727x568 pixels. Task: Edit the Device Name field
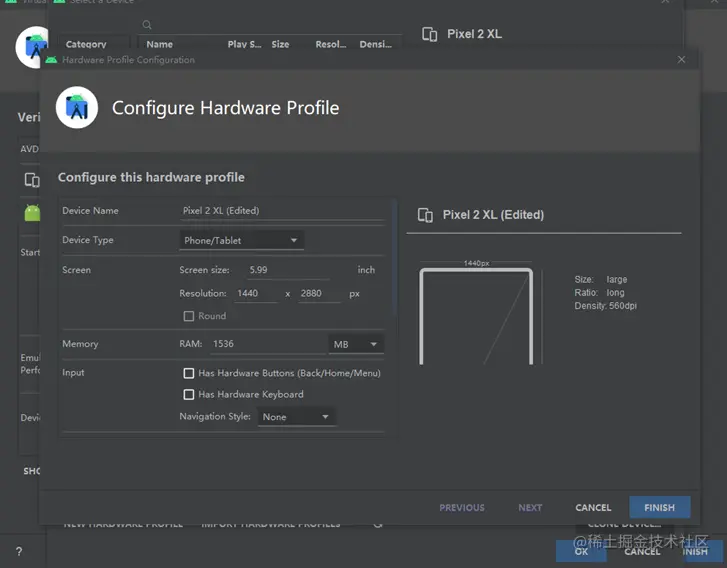(282, 211)
